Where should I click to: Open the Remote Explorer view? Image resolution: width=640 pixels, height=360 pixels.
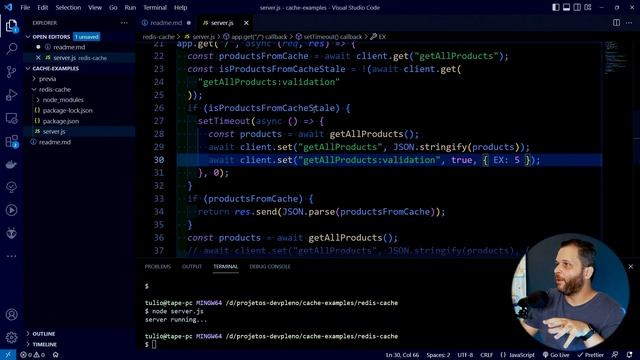pyautogui.click(x=11, y=118)
